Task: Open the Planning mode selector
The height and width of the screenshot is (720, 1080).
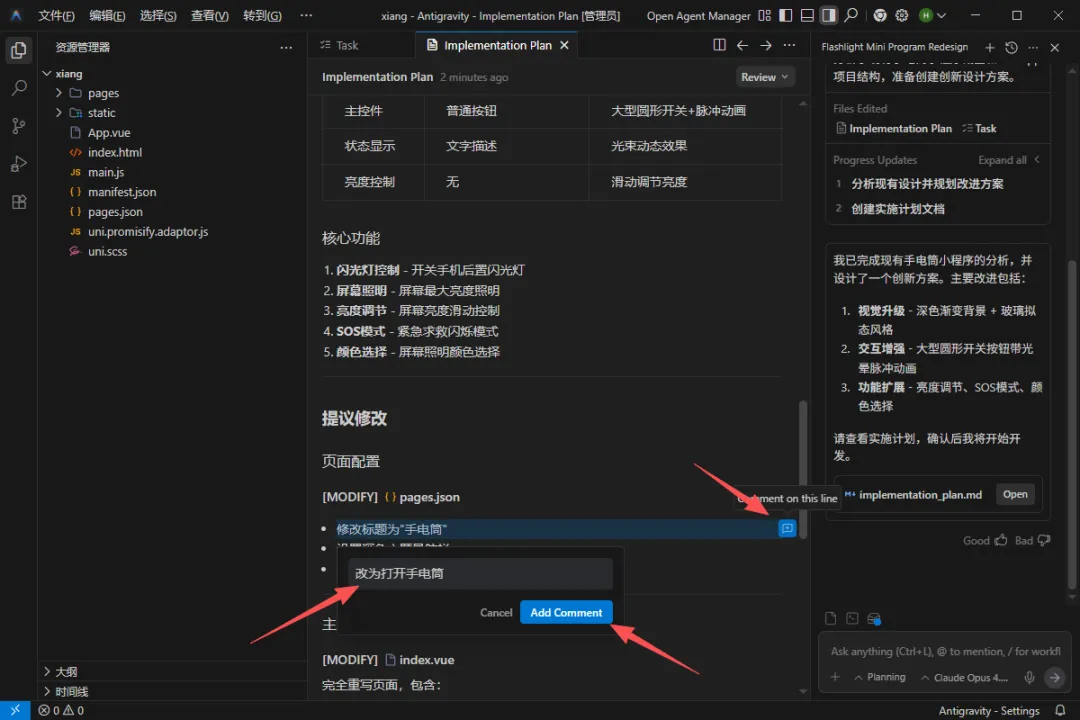Action: tap(879, 677)
